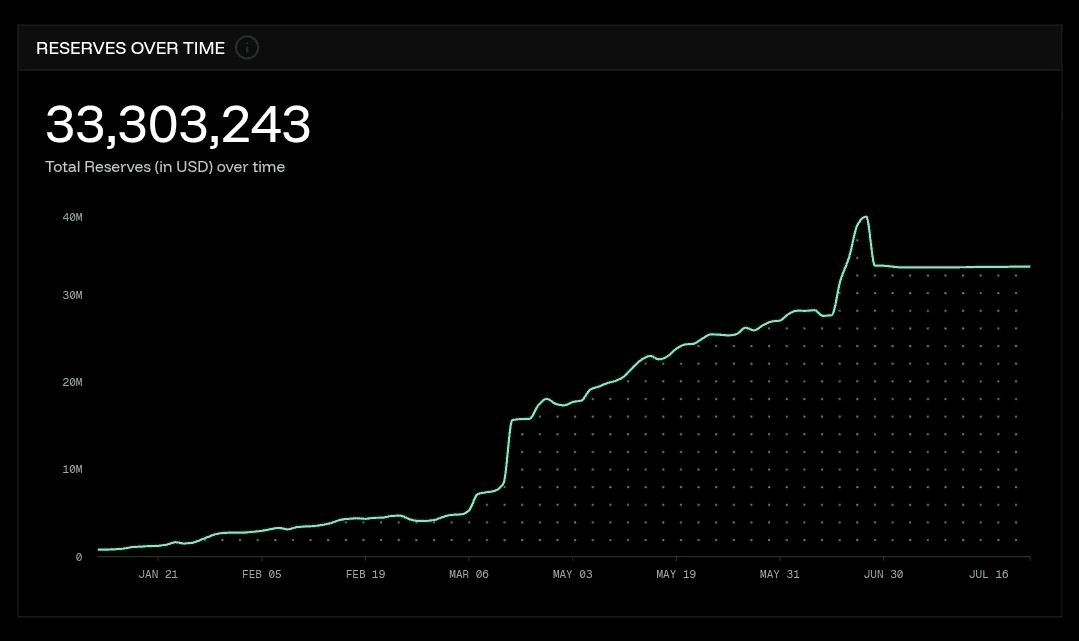Image resolution: width=1079 pixels, height=641 pixels.
Task: Select the FEB 19 date marker
Action: (365, 574)
